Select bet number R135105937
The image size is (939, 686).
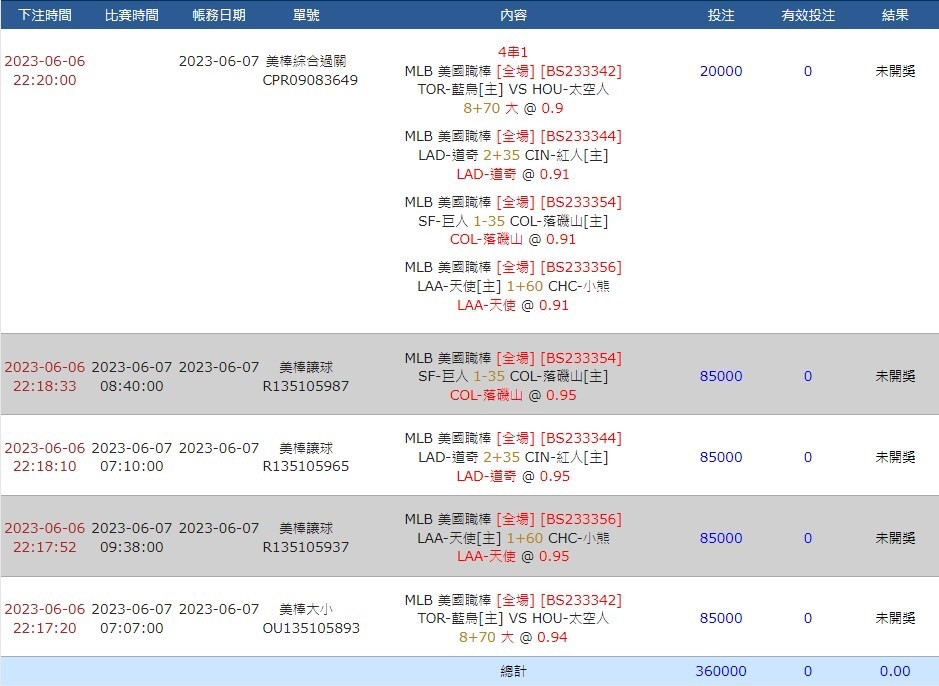click(x=305, y=547)
